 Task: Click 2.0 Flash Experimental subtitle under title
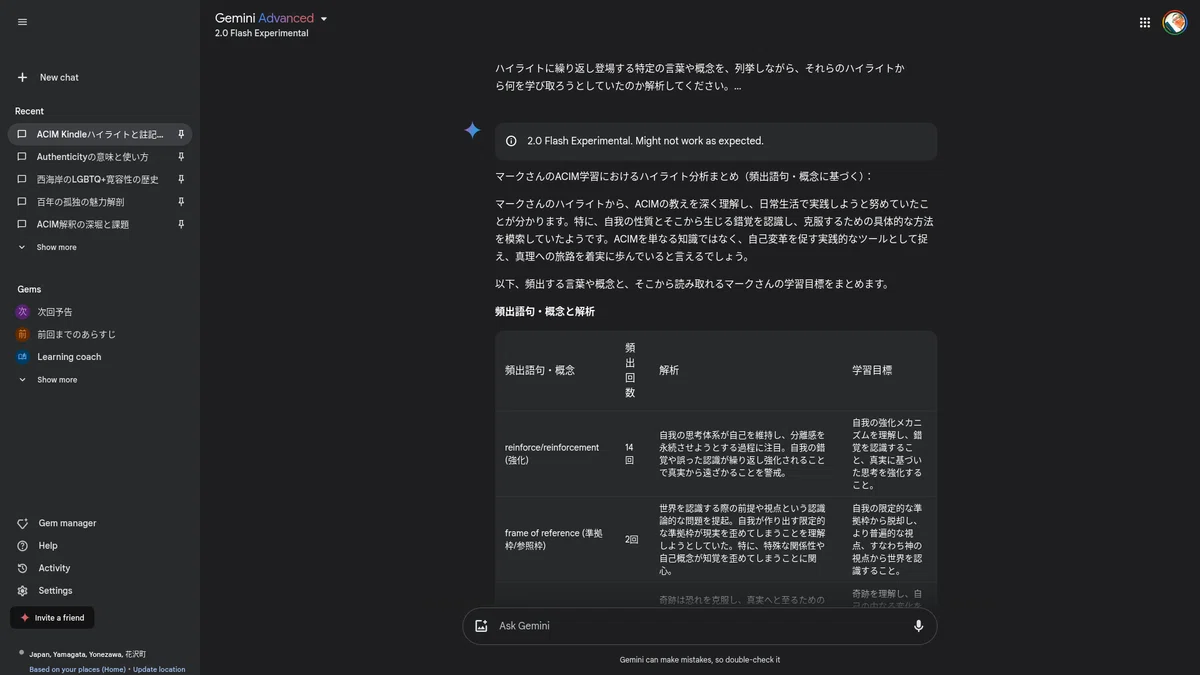click(261, 33)
